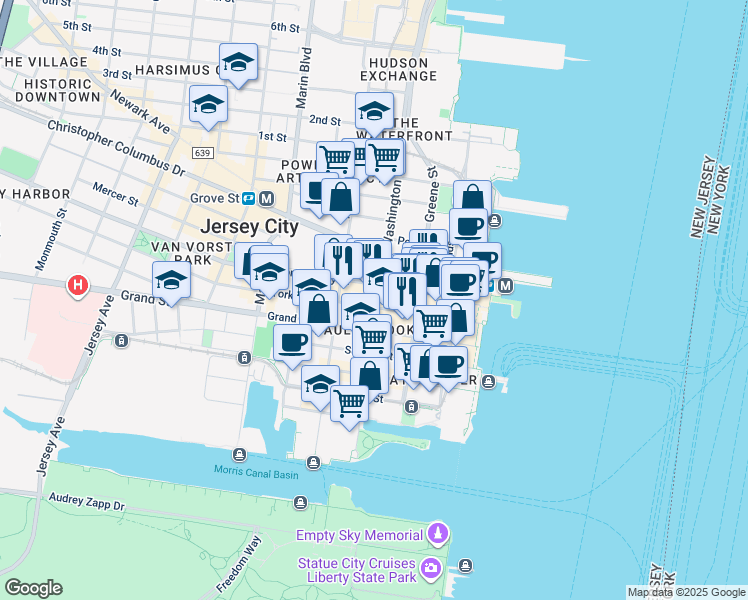This screenshot has width=748, height=600.
Task: Click the Empty Sky Memorial text label
Action: (x=360, y=535)
